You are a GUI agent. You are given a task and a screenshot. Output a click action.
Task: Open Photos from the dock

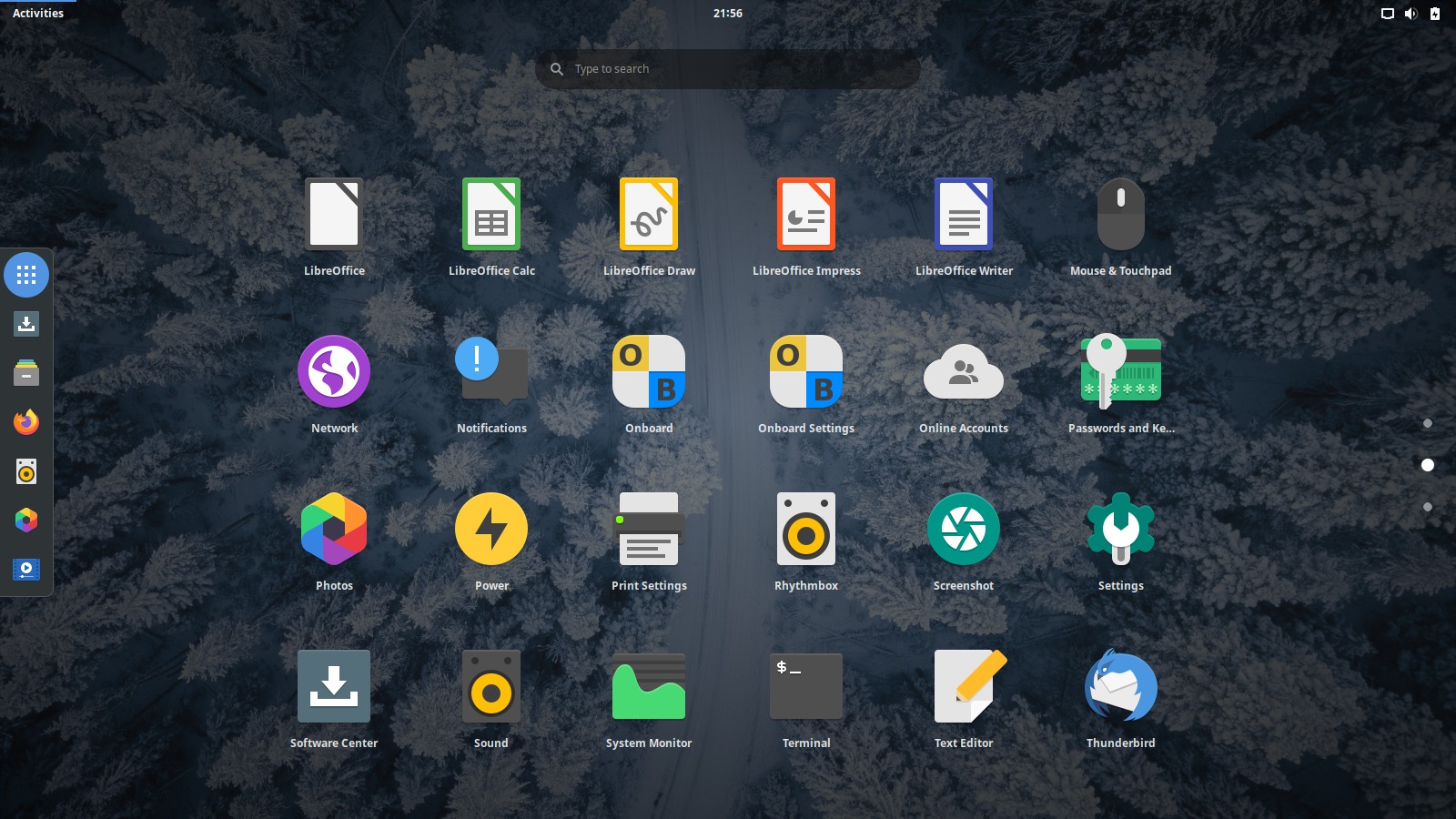point(26,521)
